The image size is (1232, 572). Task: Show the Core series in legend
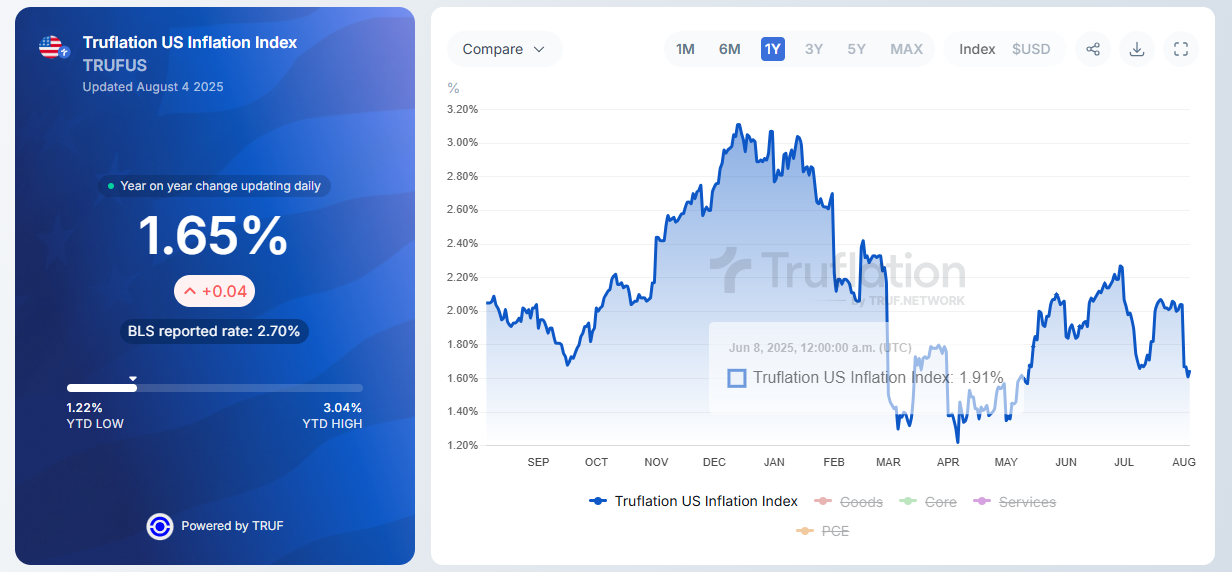929,502
